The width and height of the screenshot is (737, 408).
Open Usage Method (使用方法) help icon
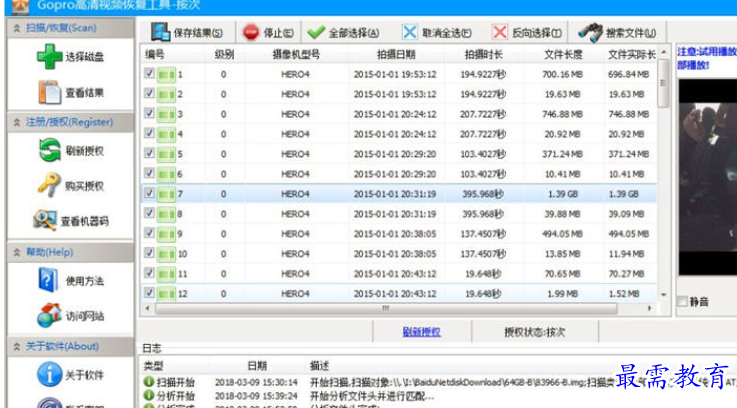pyautogui.click(x=48, y=280)
